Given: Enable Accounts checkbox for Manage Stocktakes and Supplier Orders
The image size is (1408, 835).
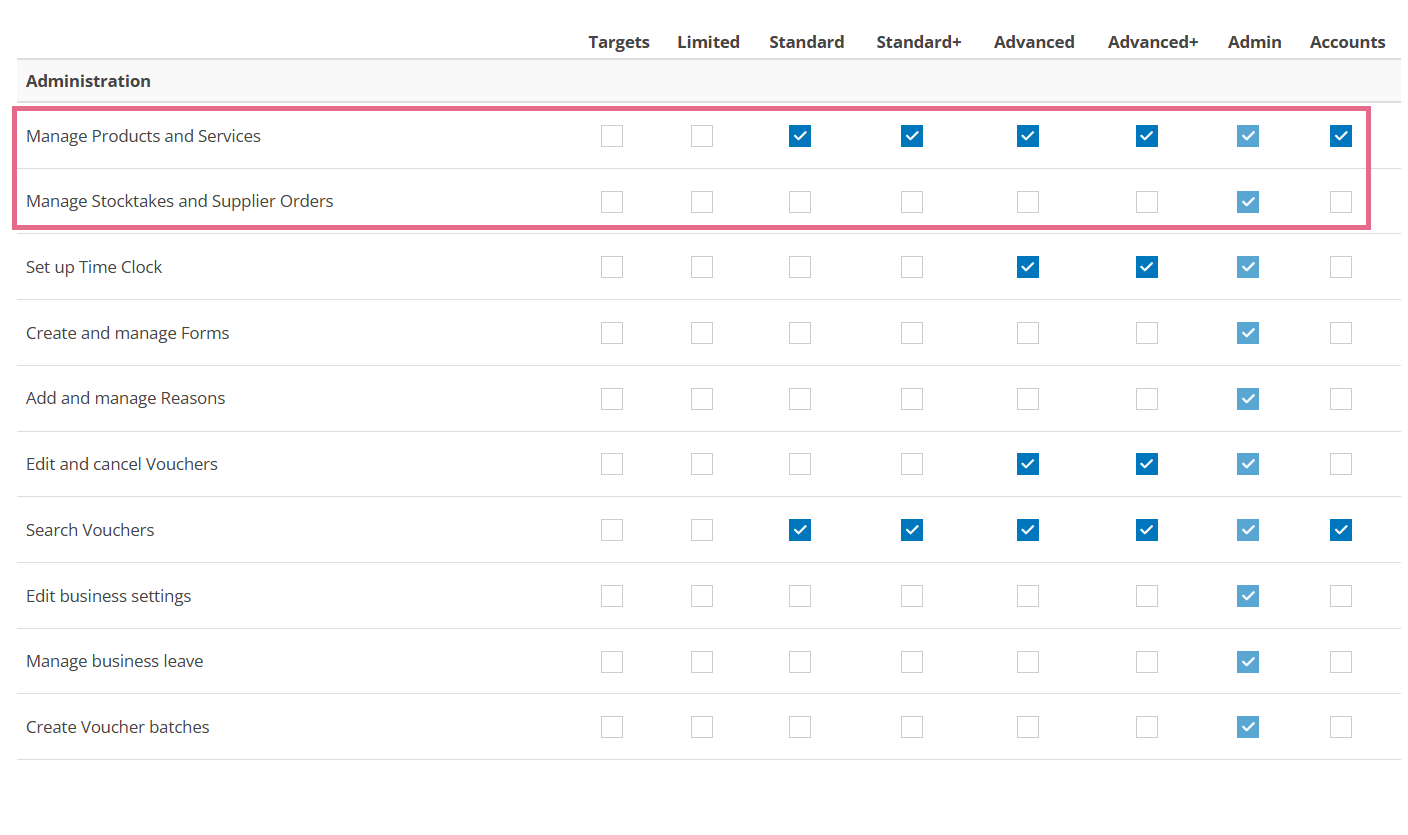Looking at the screenshot, I should (x=1340, y=201).
